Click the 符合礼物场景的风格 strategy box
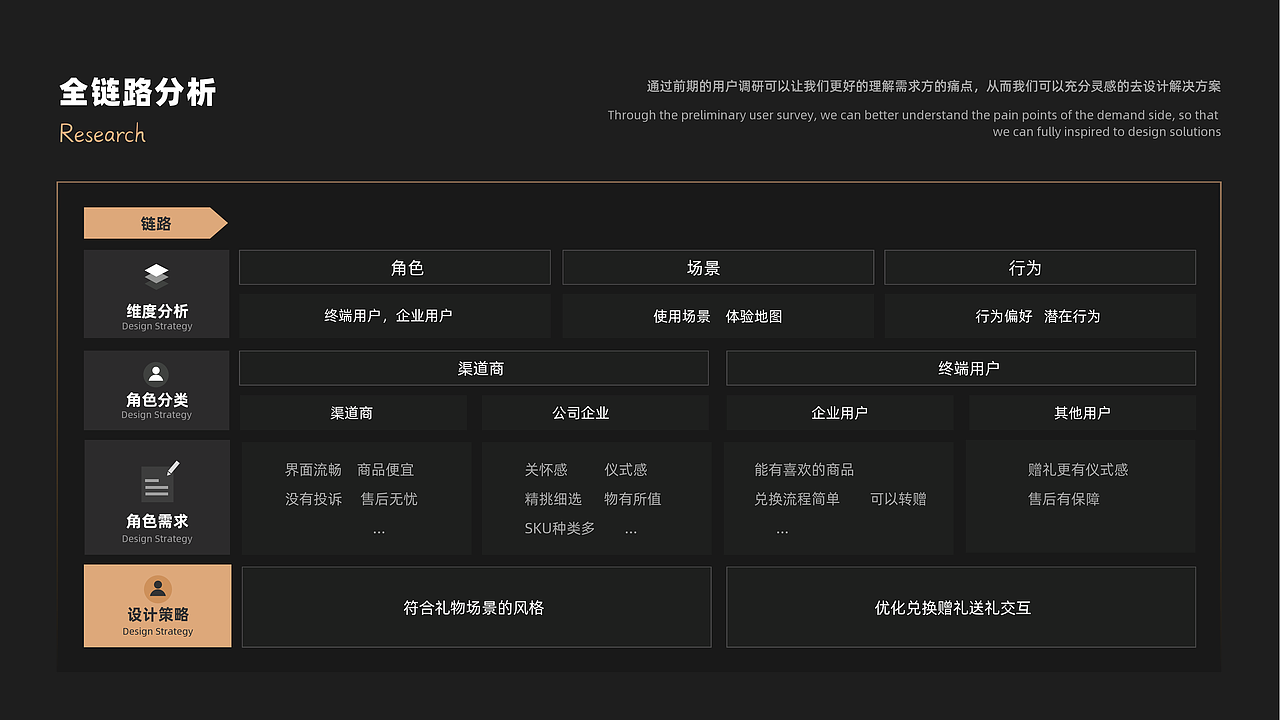Screen dimensions: 1280x720 476,607
